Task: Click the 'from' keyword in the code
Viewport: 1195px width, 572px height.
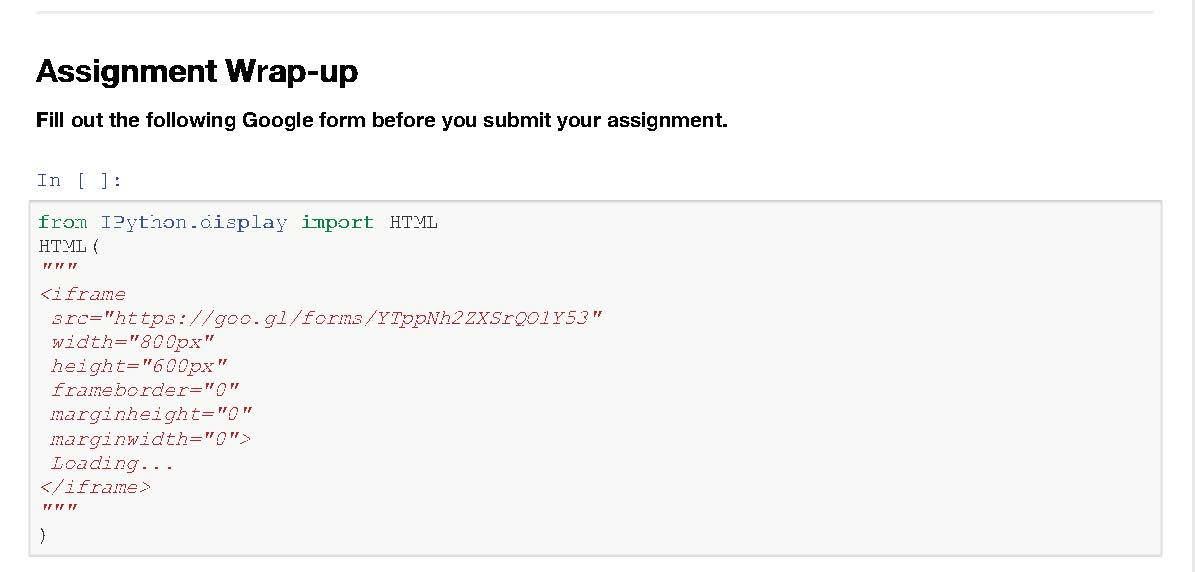Action: [63, 222]
